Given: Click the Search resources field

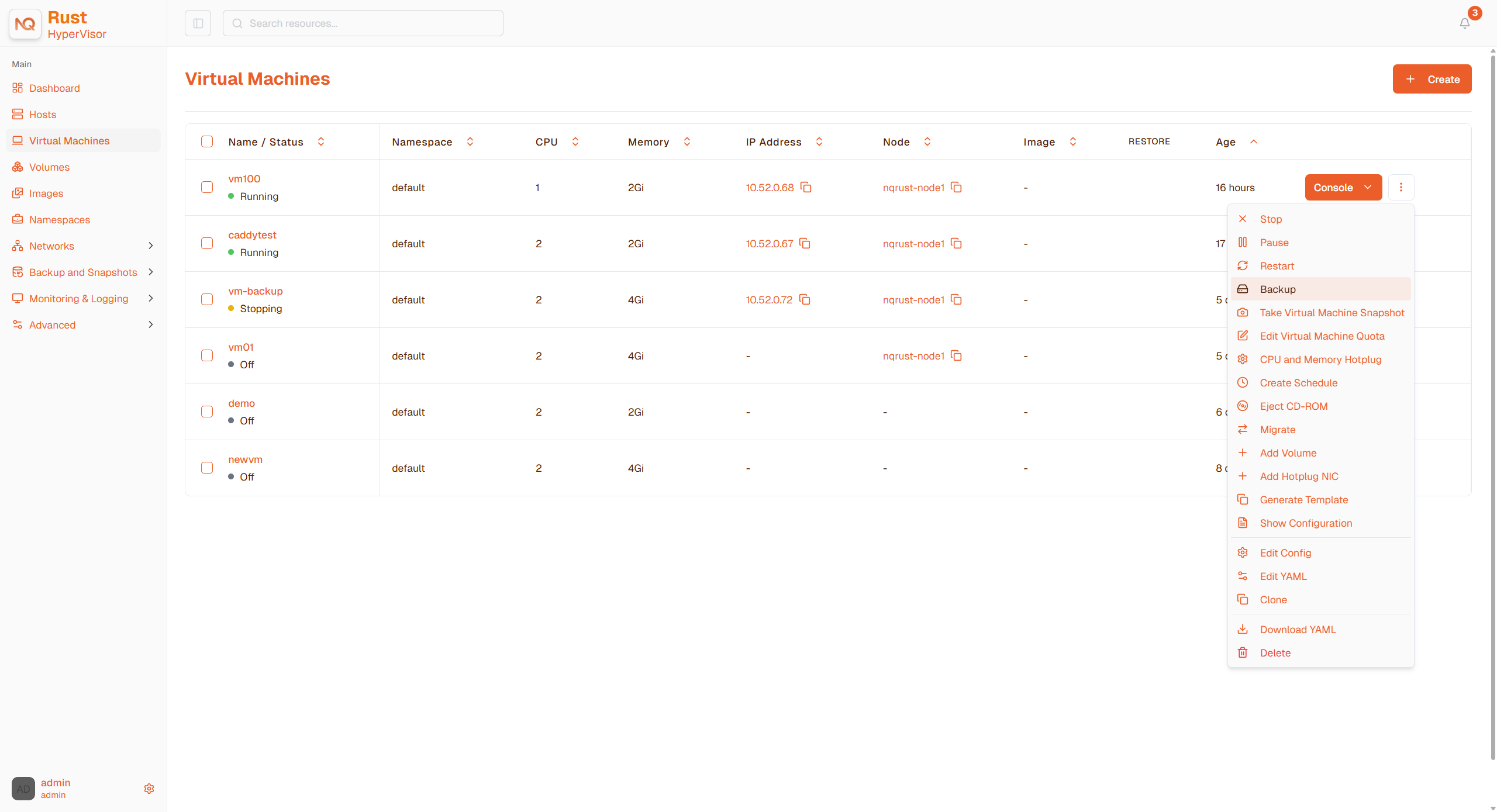Looking at the screenshot, I should [363, 23].
